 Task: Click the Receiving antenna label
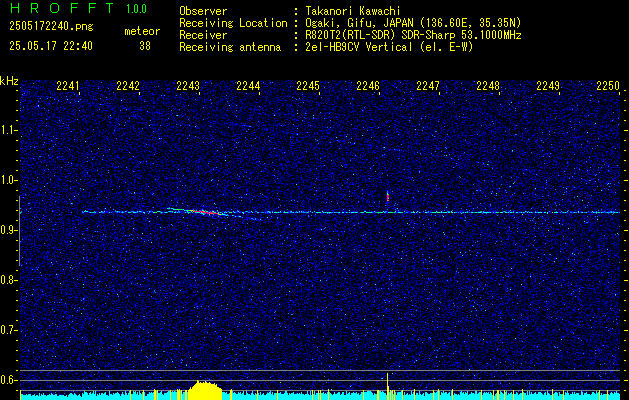pyautogui.click(x=230, y=47)
